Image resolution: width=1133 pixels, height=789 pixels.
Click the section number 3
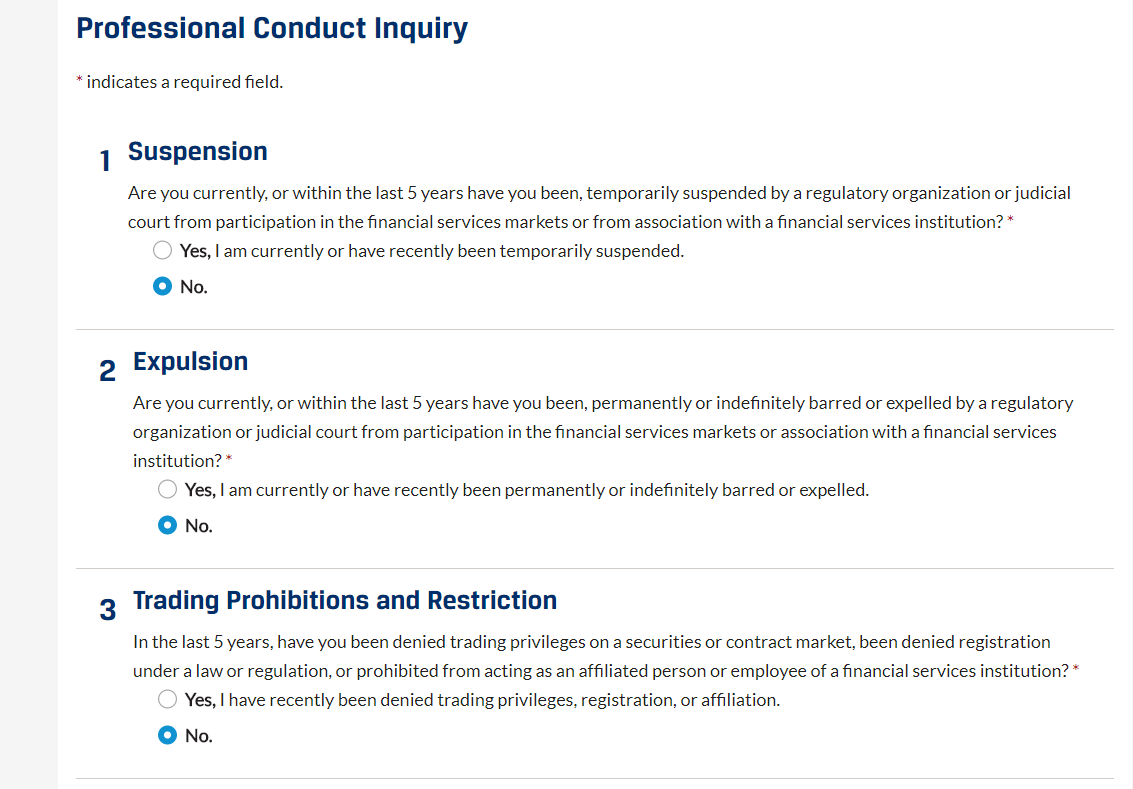[108, 610]
